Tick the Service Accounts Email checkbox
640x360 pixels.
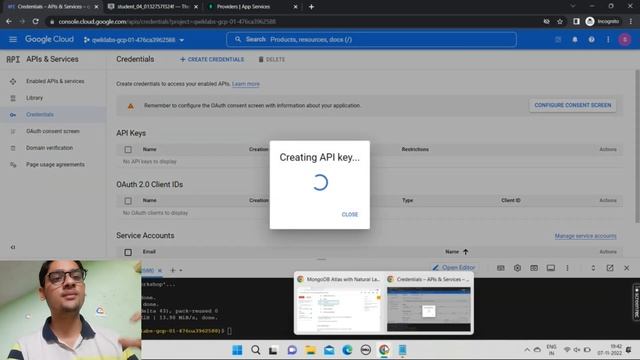point(128,252)
